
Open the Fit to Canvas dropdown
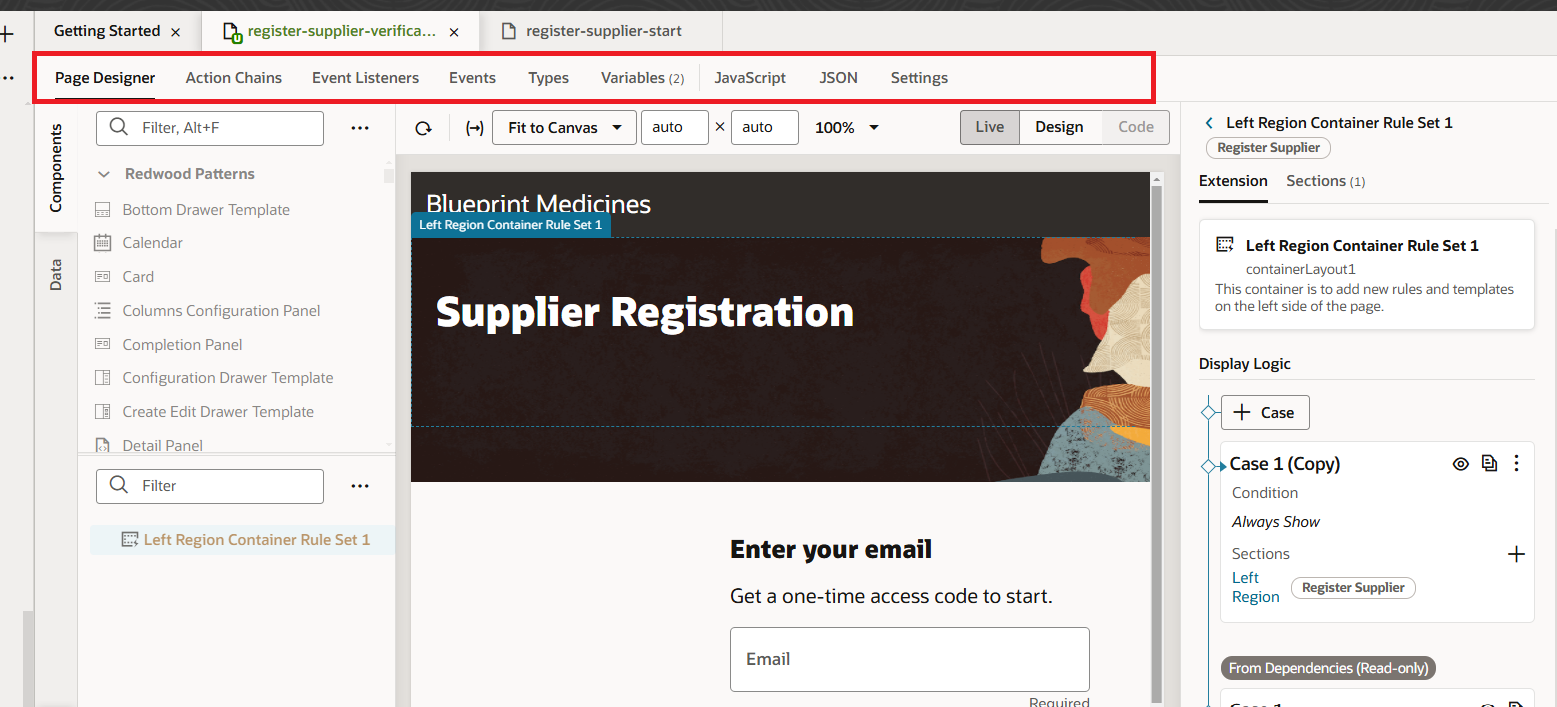tap(563, 127)
